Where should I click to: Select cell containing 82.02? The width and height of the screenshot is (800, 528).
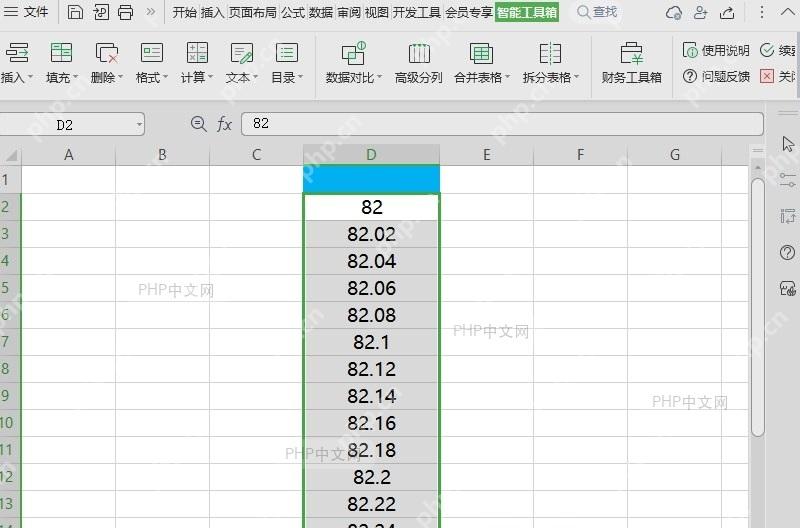(x=371, y=234)
